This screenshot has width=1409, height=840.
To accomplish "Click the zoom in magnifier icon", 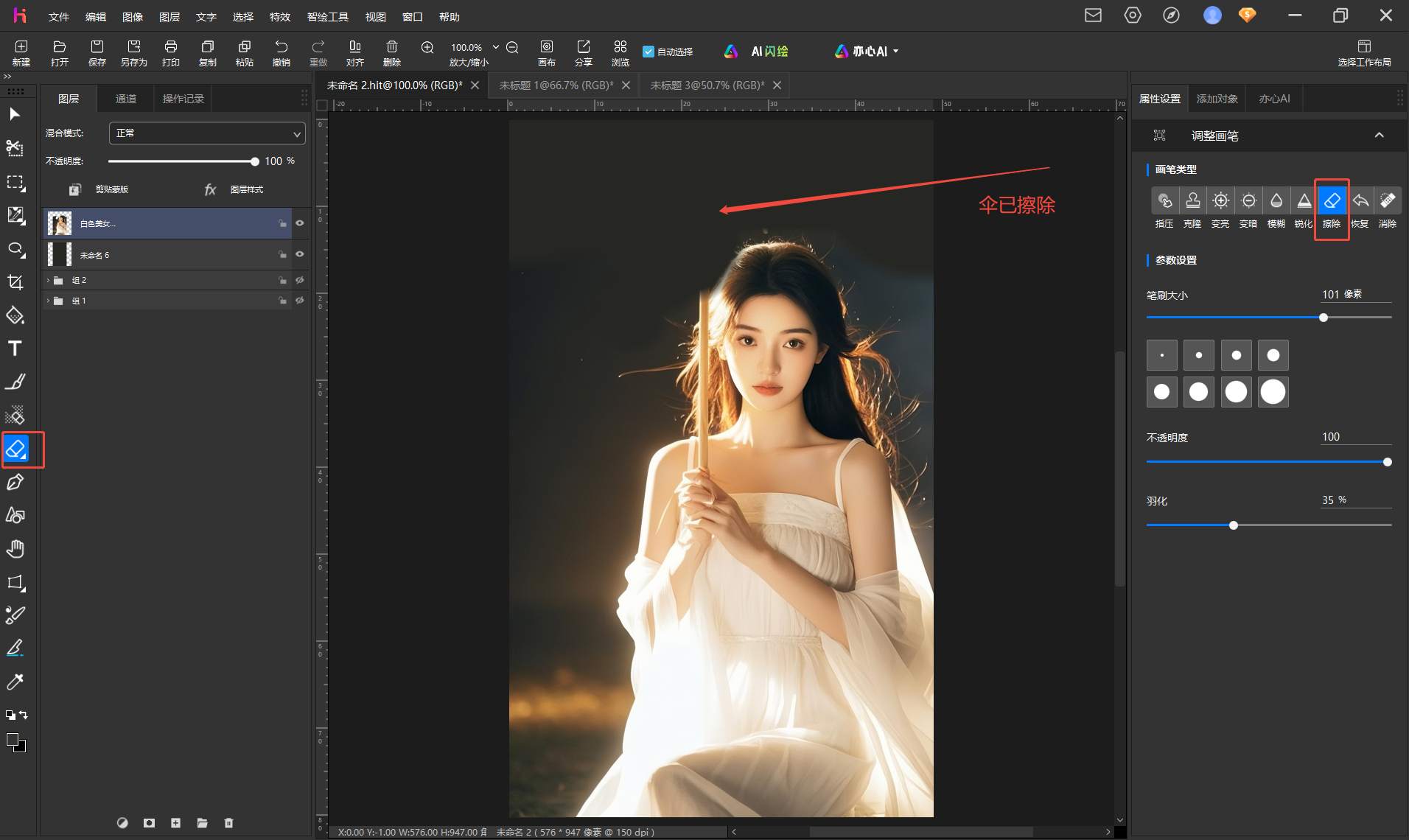I will (x=427, y=47).
